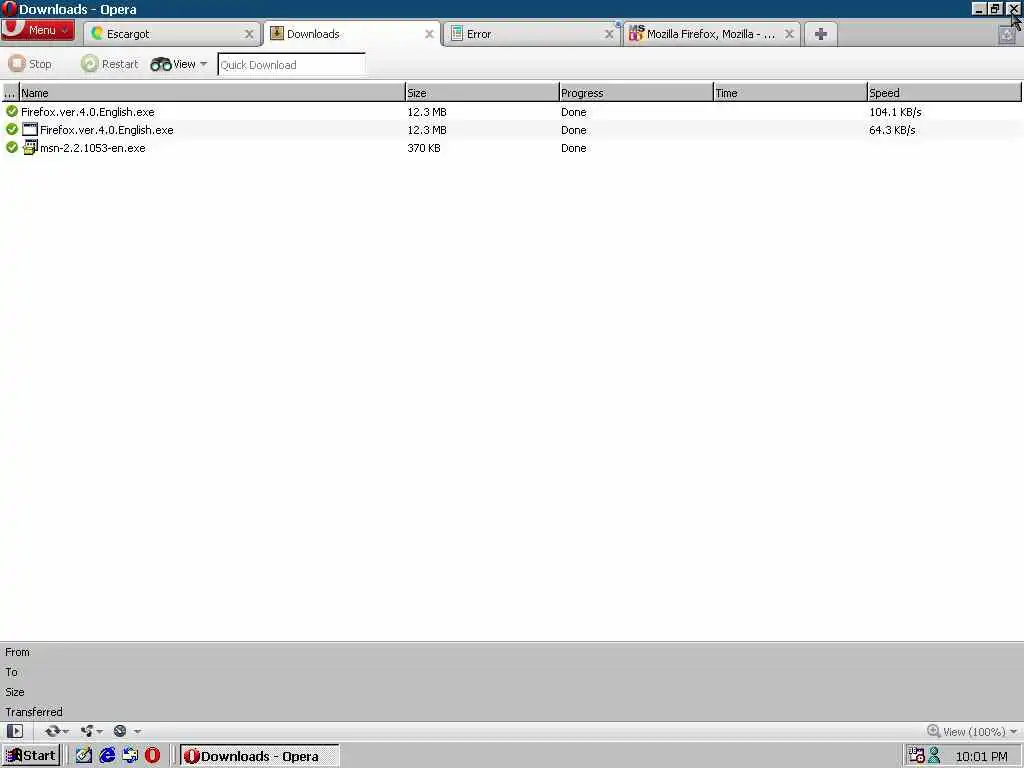Open the View (100%) zoom dropdown

point(973,731)
